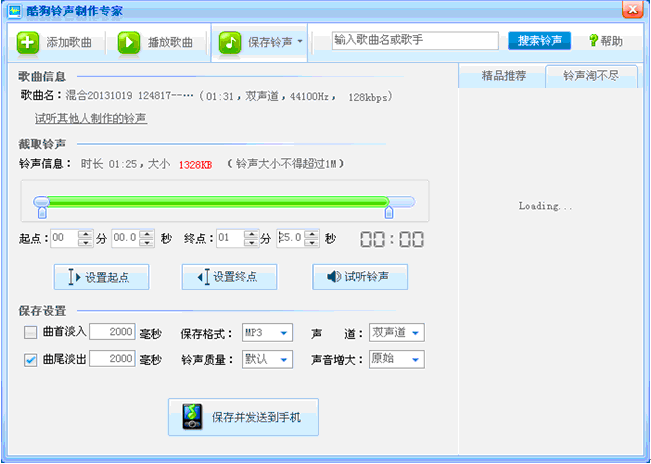This screenshot has height=464, width=651.
Task: Open the 铃声质量 dropdown
Action: tap(267, 359)
